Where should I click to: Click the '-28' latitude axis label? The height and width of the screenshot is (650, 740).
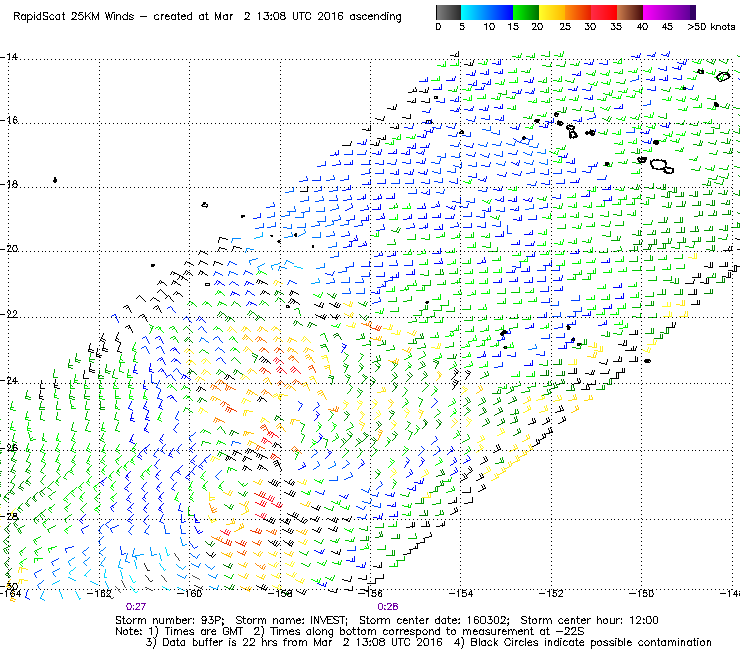coord(9,516)
